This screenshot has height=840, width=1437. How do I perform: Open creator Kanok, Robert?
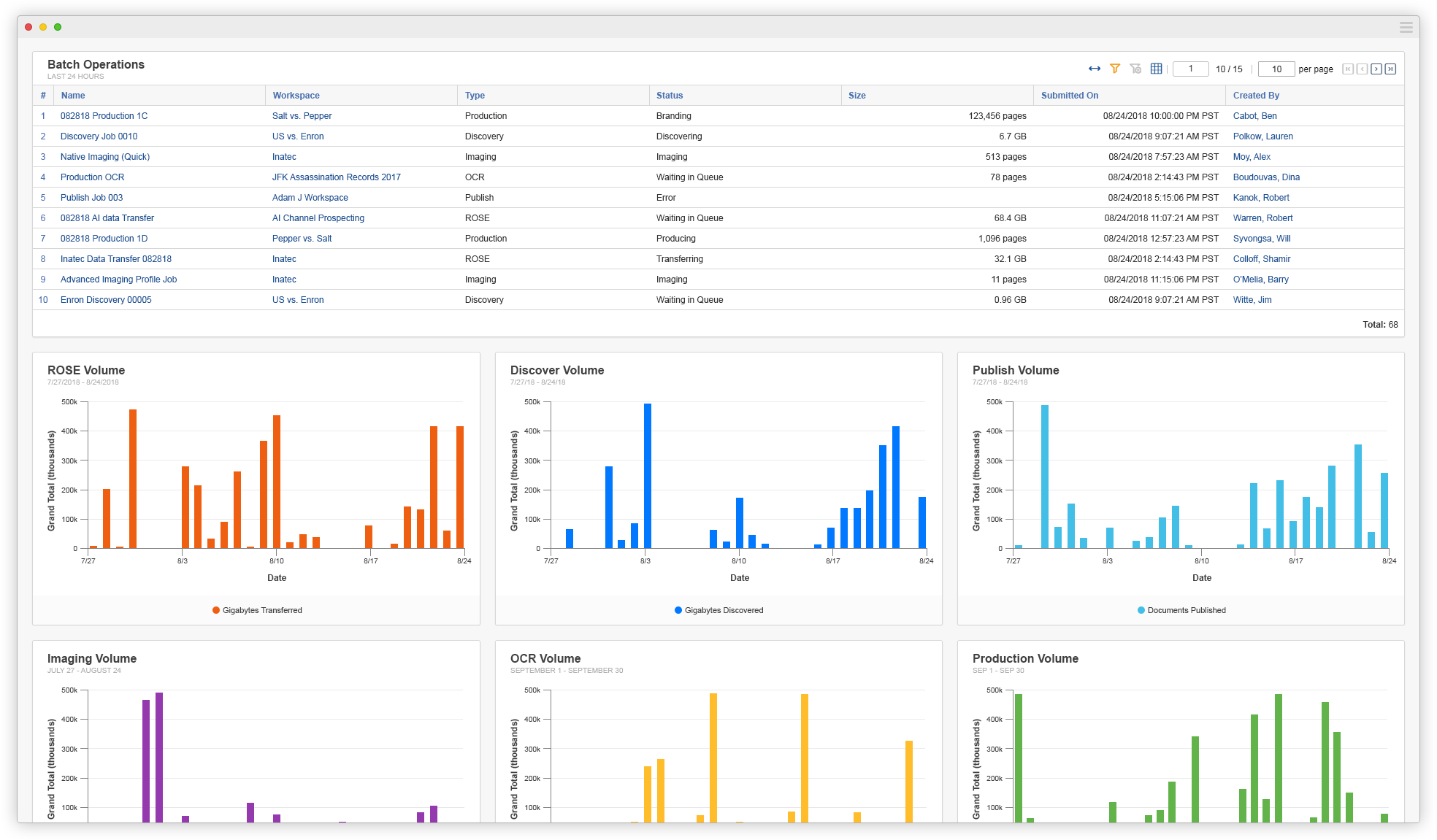coord(1261,198)
